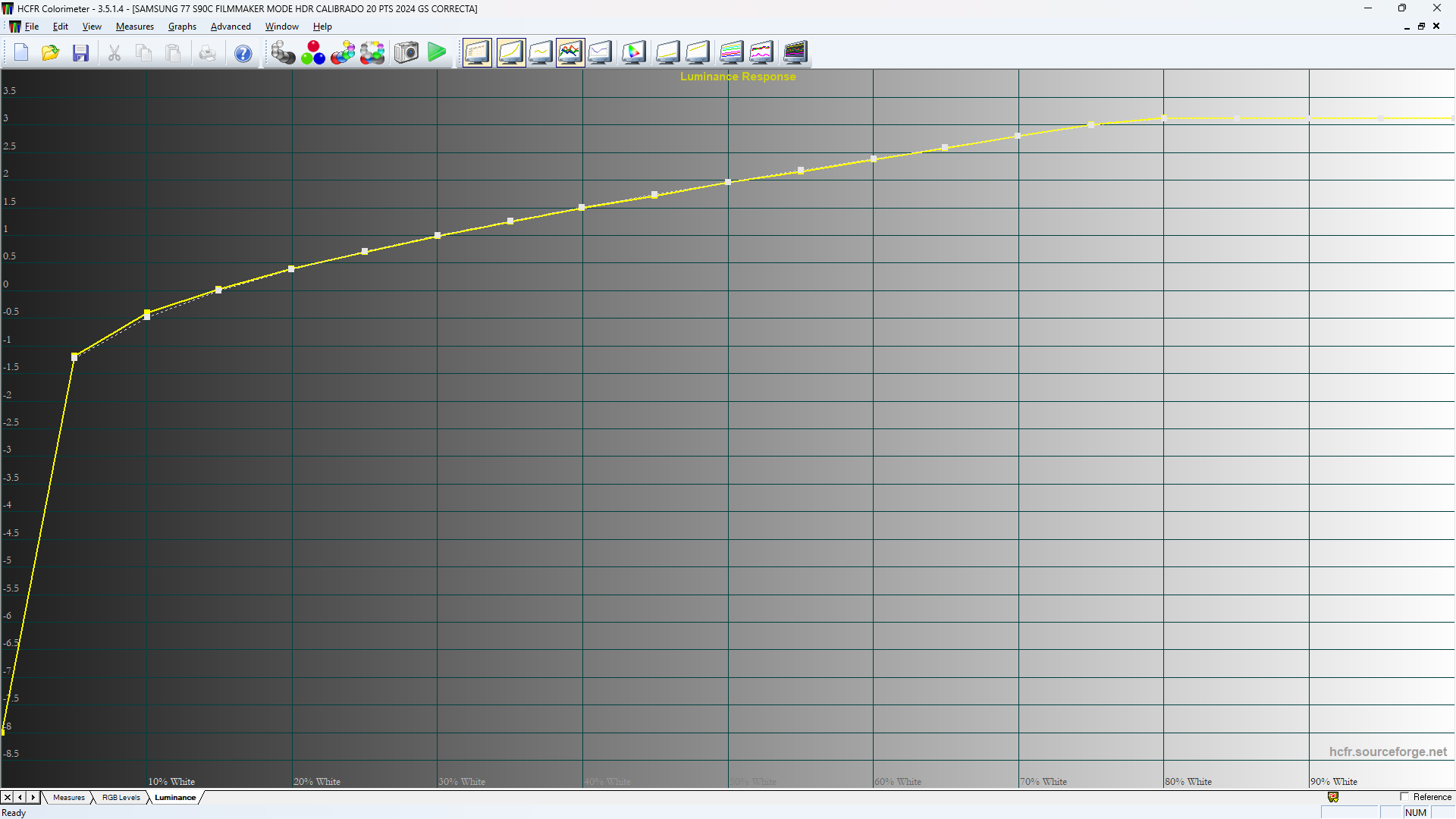Switch to the RGB Levels tab
This screenshot has width=1456, height=819.
point(120,797)
